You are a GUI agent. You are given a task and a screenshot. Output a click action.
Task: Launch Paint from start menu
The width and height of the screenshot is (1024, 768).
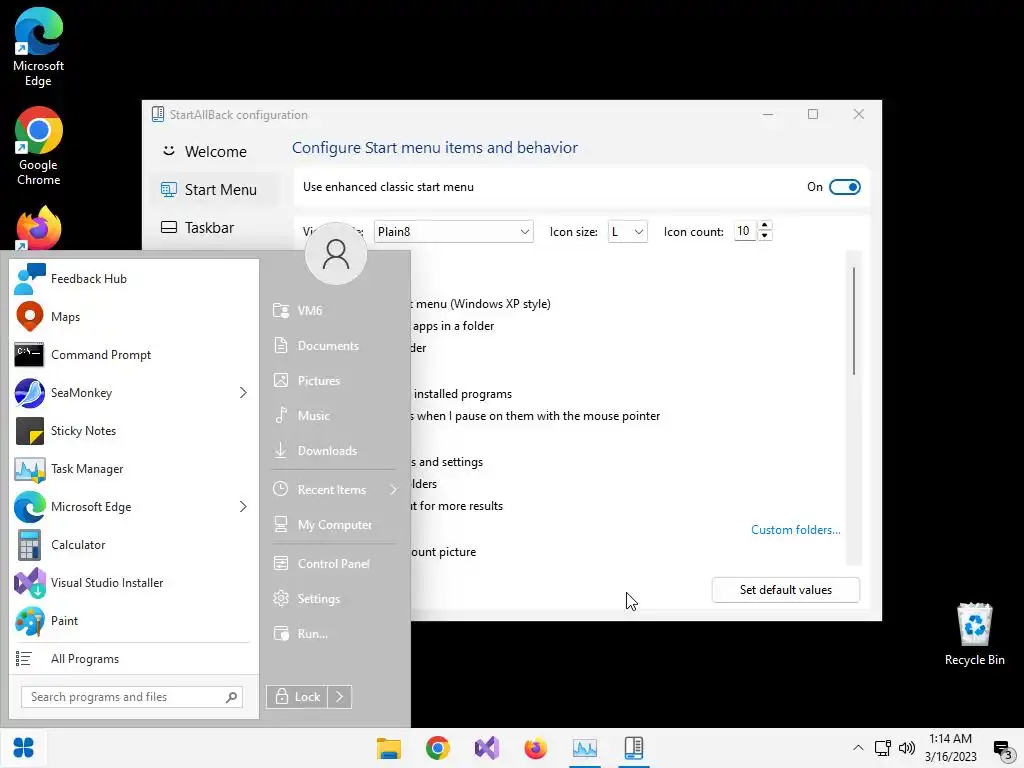click(134, 620)
